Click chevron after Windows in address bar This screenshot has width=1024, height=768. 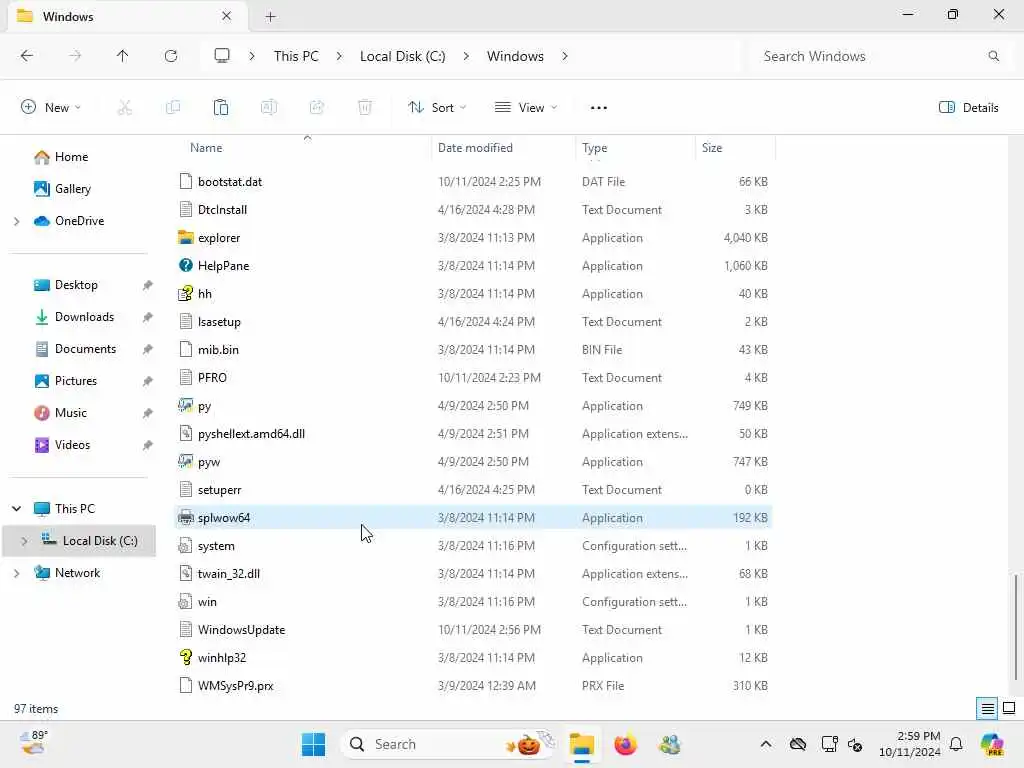565,56
